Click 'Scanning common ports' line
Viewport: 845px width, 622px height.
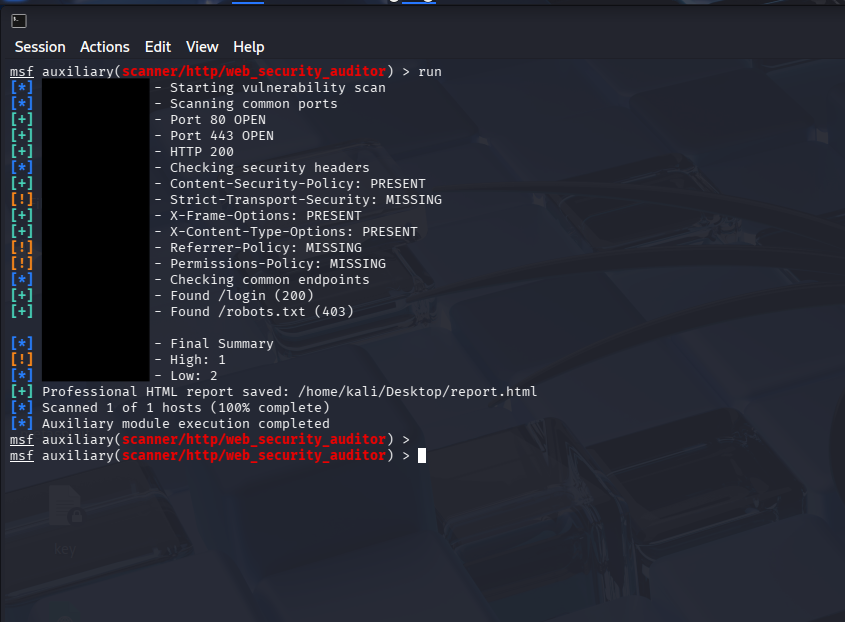tap(253, 104)
